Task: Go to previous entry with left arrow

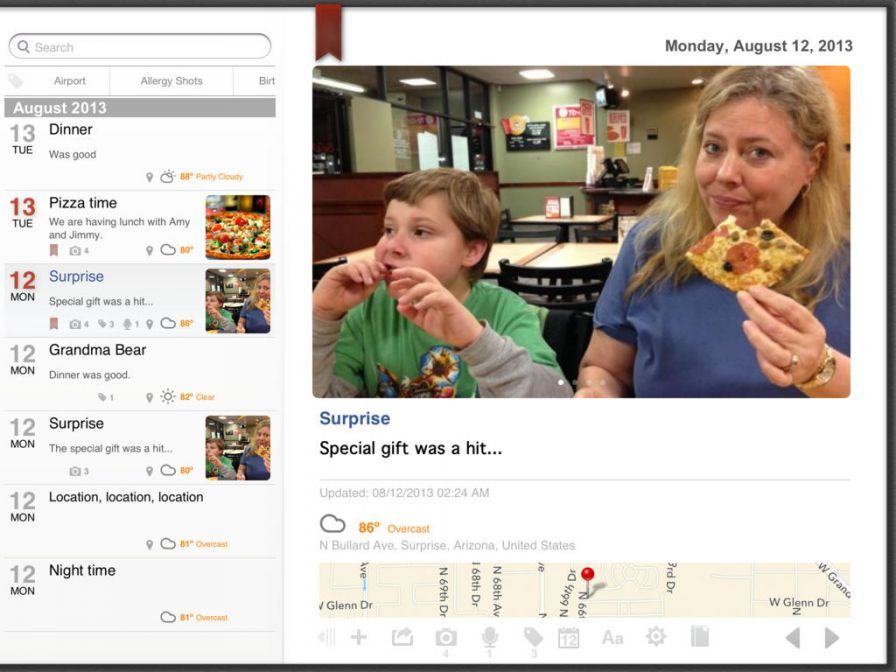Action: (x=793, y=638)
